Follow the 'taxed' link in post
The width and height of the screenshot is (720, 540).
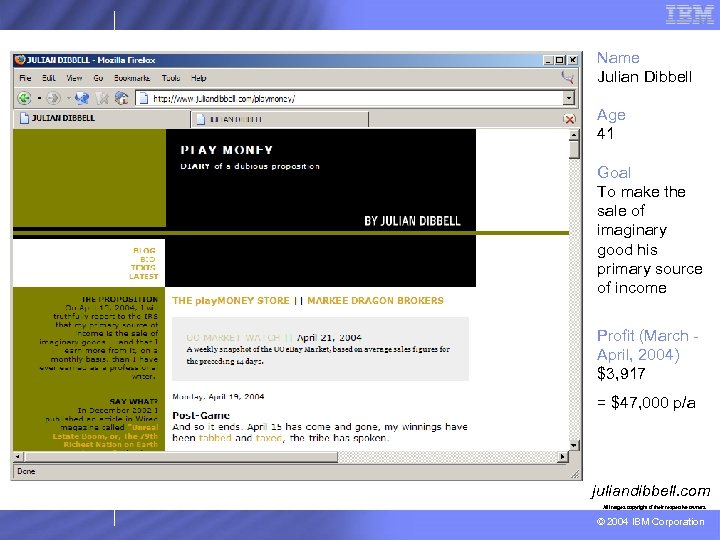point(269,438)
